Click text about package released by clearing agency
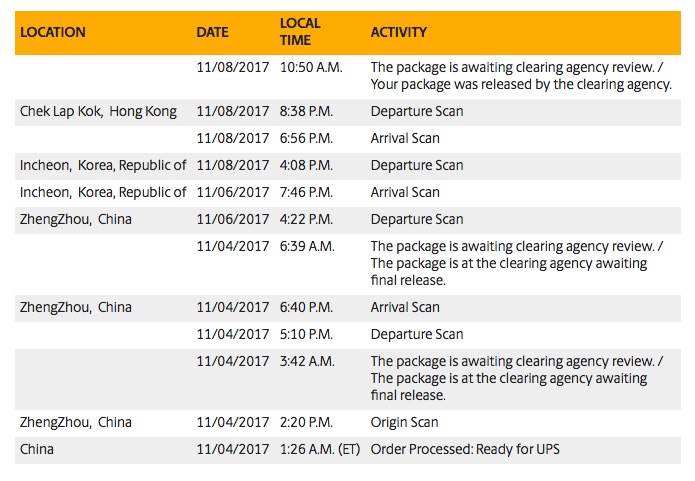 tap(521, 84)
